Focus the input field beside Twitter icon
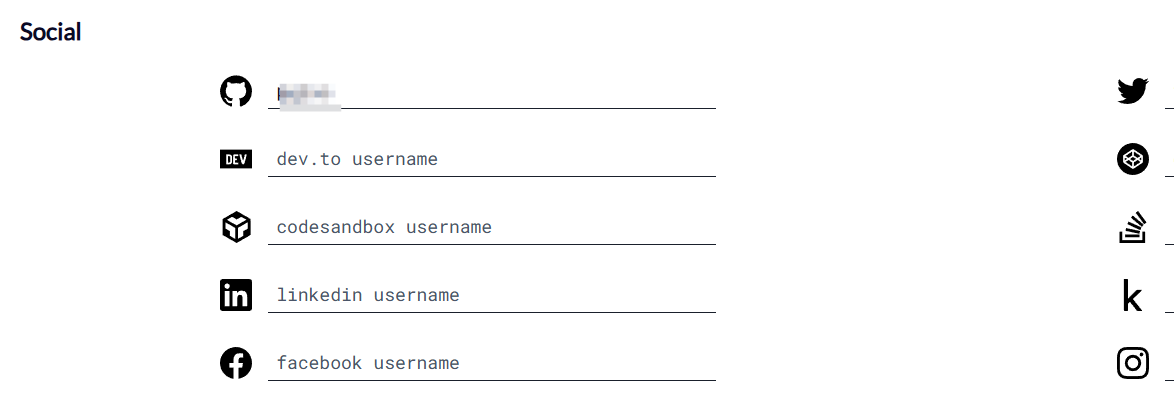The height and width of the screenshot is (406, 1174). [x=1170, y=94]
